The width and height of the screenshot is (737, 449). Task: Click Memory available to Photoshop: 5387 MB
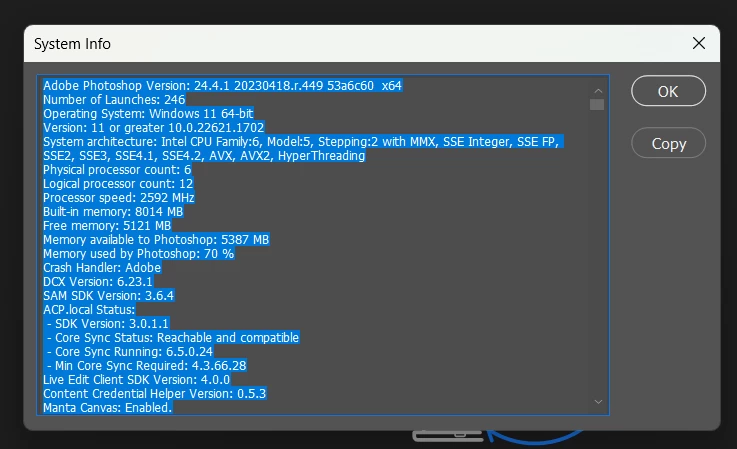156,240
